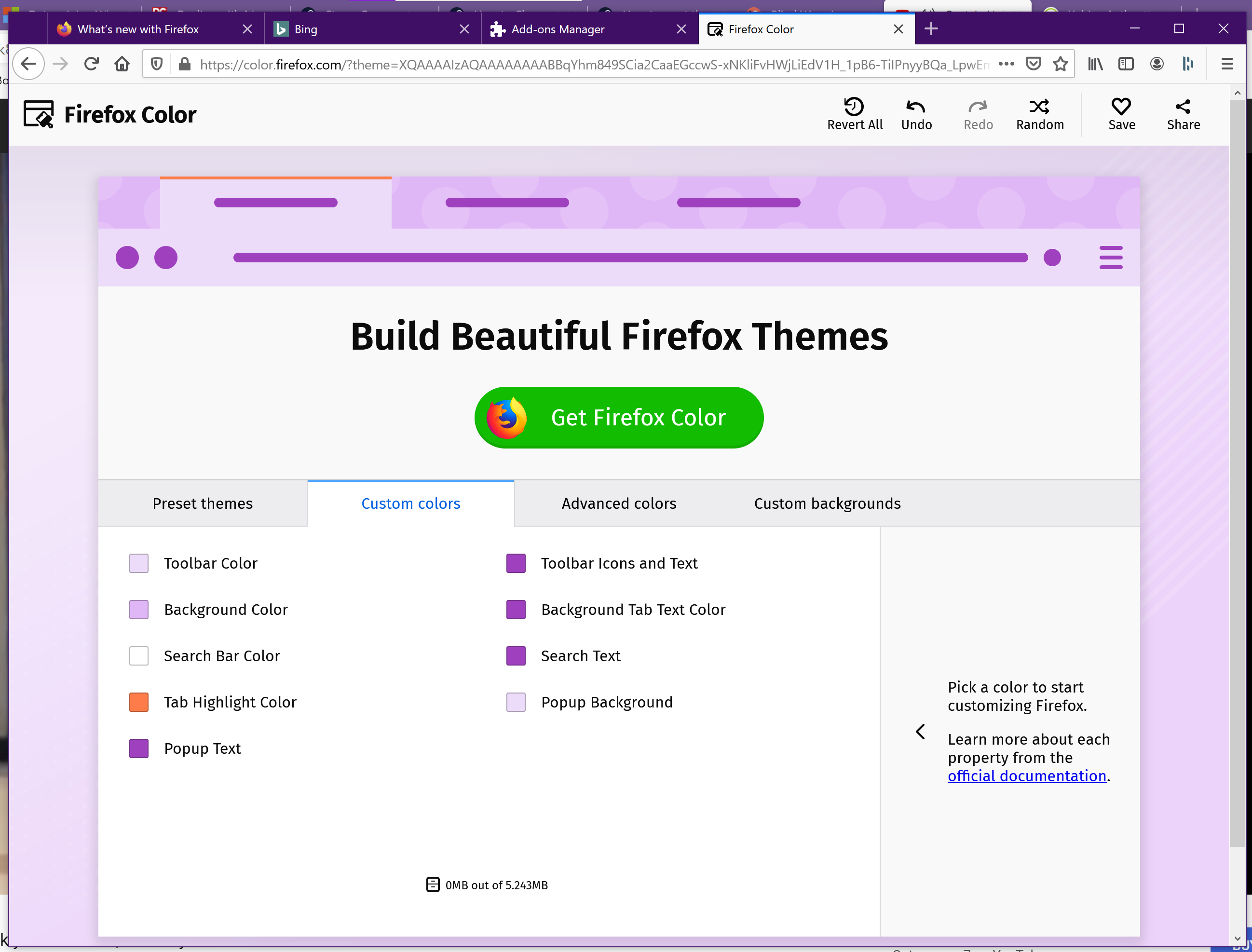This screenshot has height=952, width=1252.
Task: Select the Tab Highlight Color swatch
Action: pyautogui.click(x=139, y=702)
